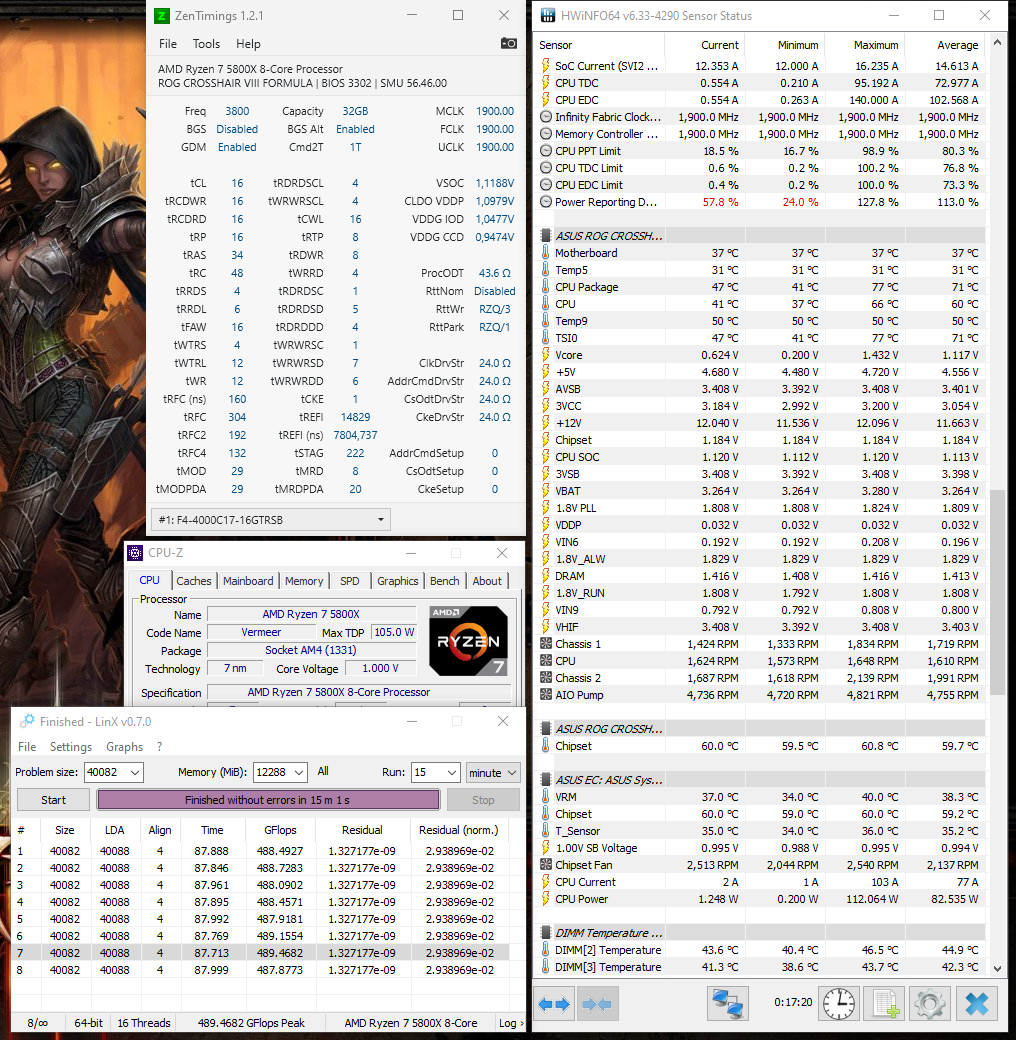
Task: Click the AIO Pump fan icon
Action: point(546,694)
